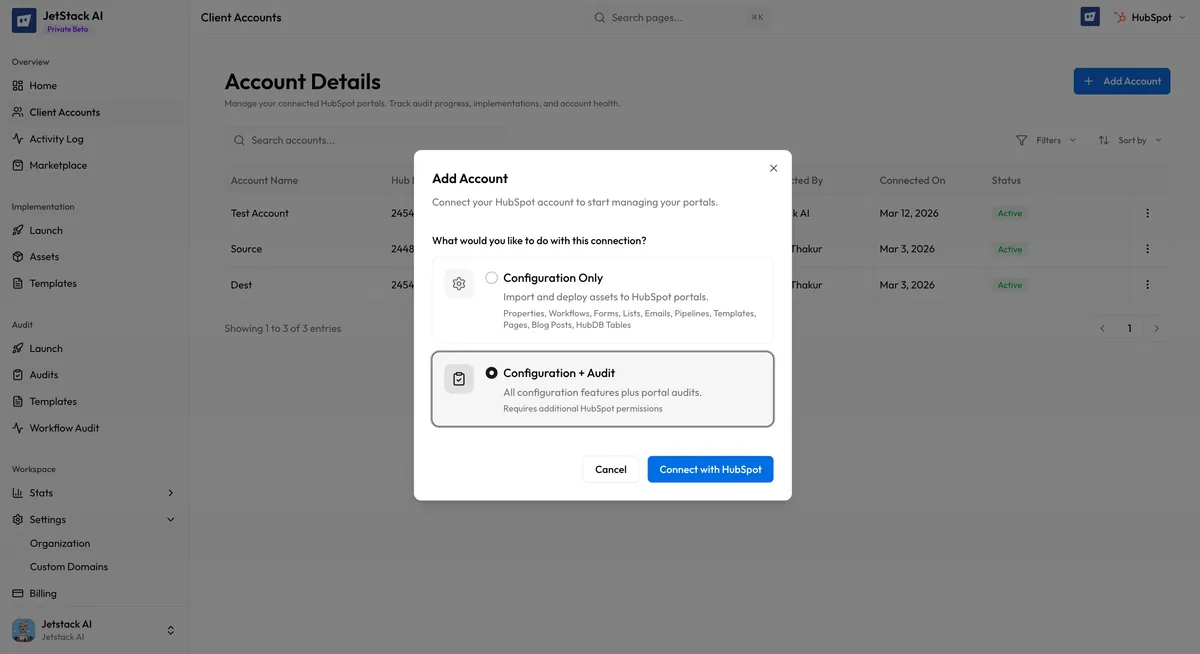The height and width of the screenshot is (654, 1200).
Task: Open Assets via its box icon
Action: point(18,256)
